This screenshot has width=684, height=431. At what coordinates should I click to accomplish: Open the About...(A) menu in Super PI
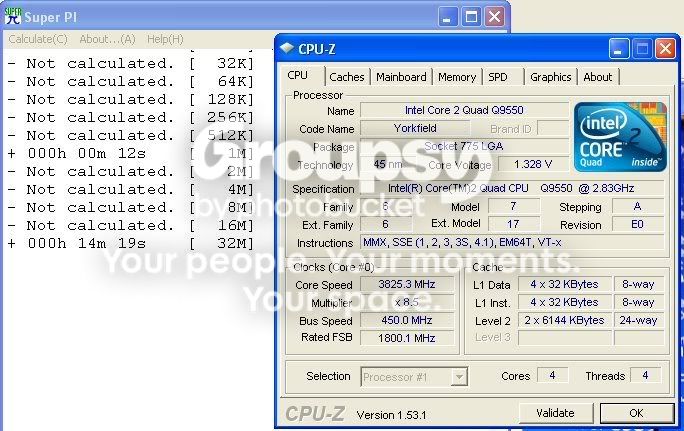(107, 39)
